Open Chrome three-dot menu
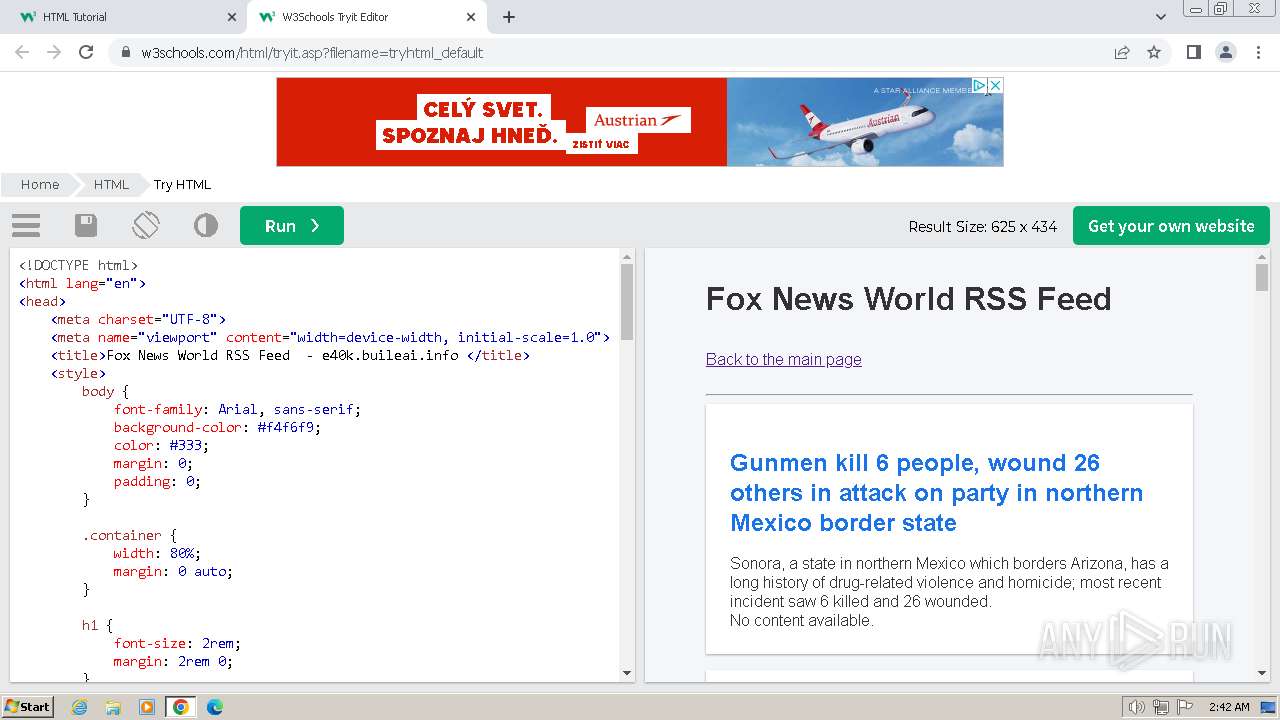 pos(1258,52)
